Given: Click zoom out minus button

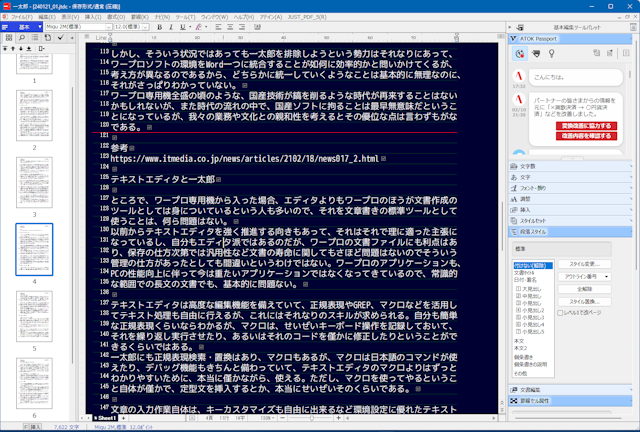Looking at the screenshot, I should [282, 418].
